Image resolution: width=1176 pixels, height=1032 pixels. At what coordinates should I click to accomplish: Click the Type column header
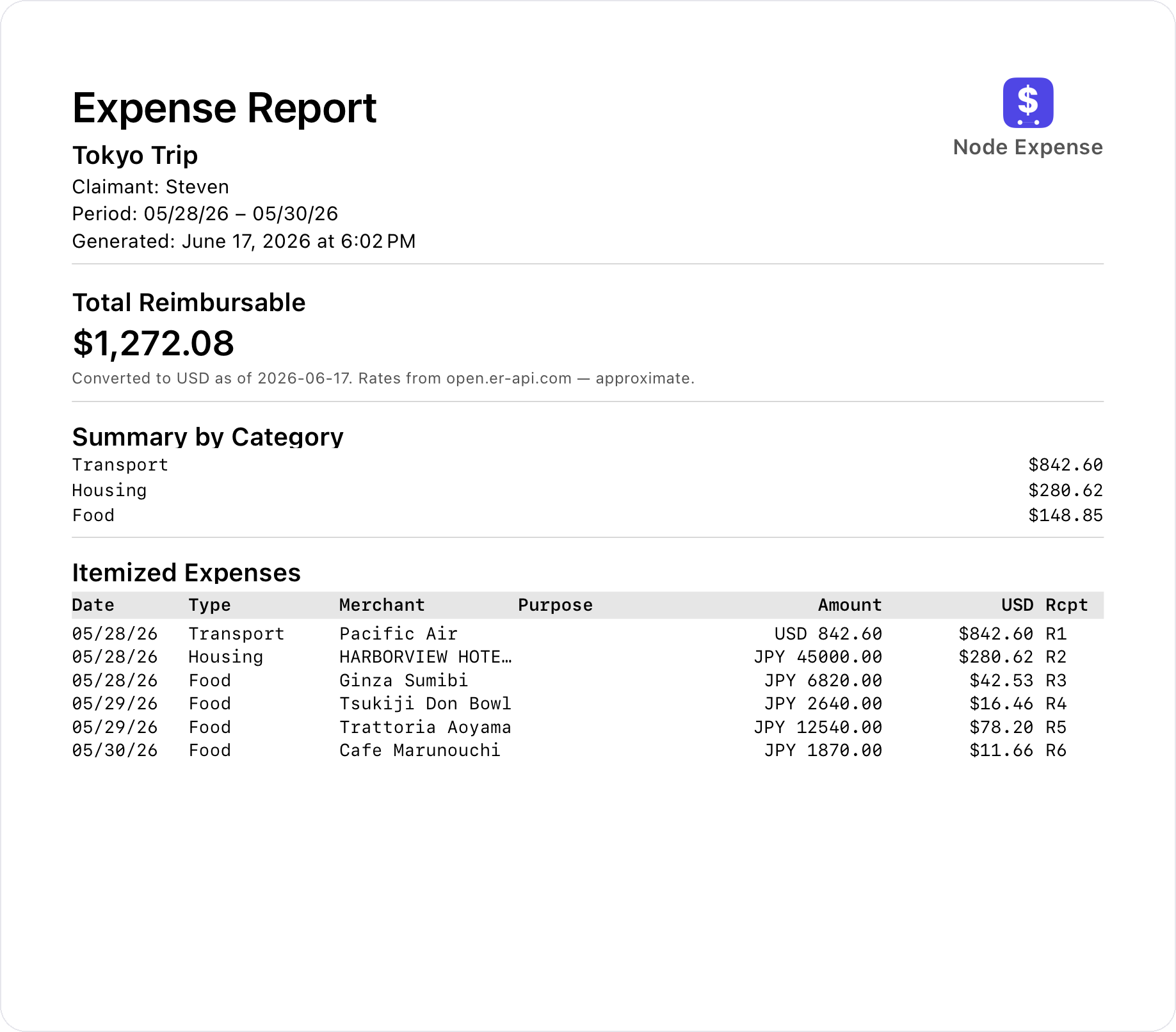(x=209, y=606)
